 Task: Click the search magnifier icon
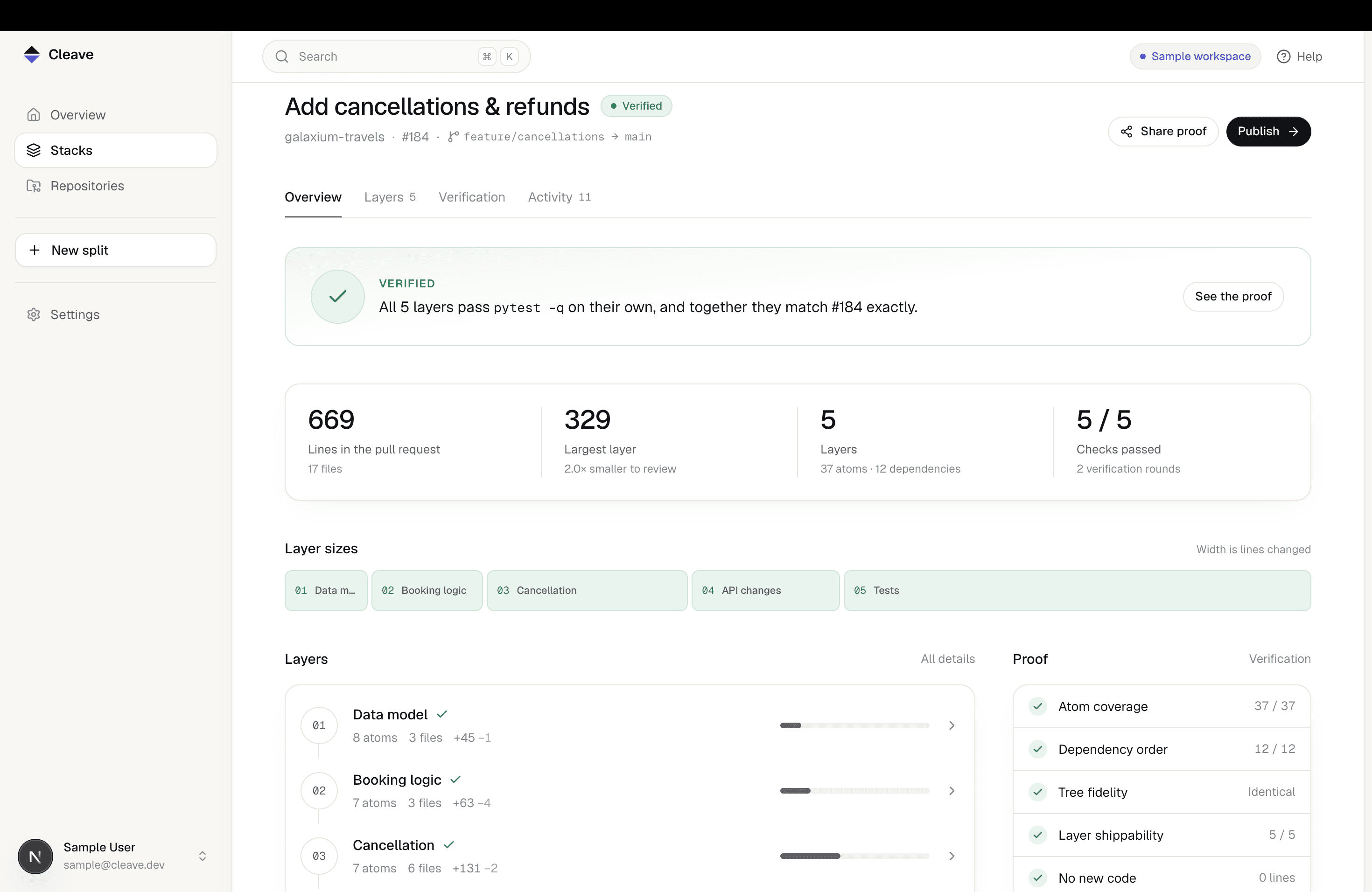282,56
